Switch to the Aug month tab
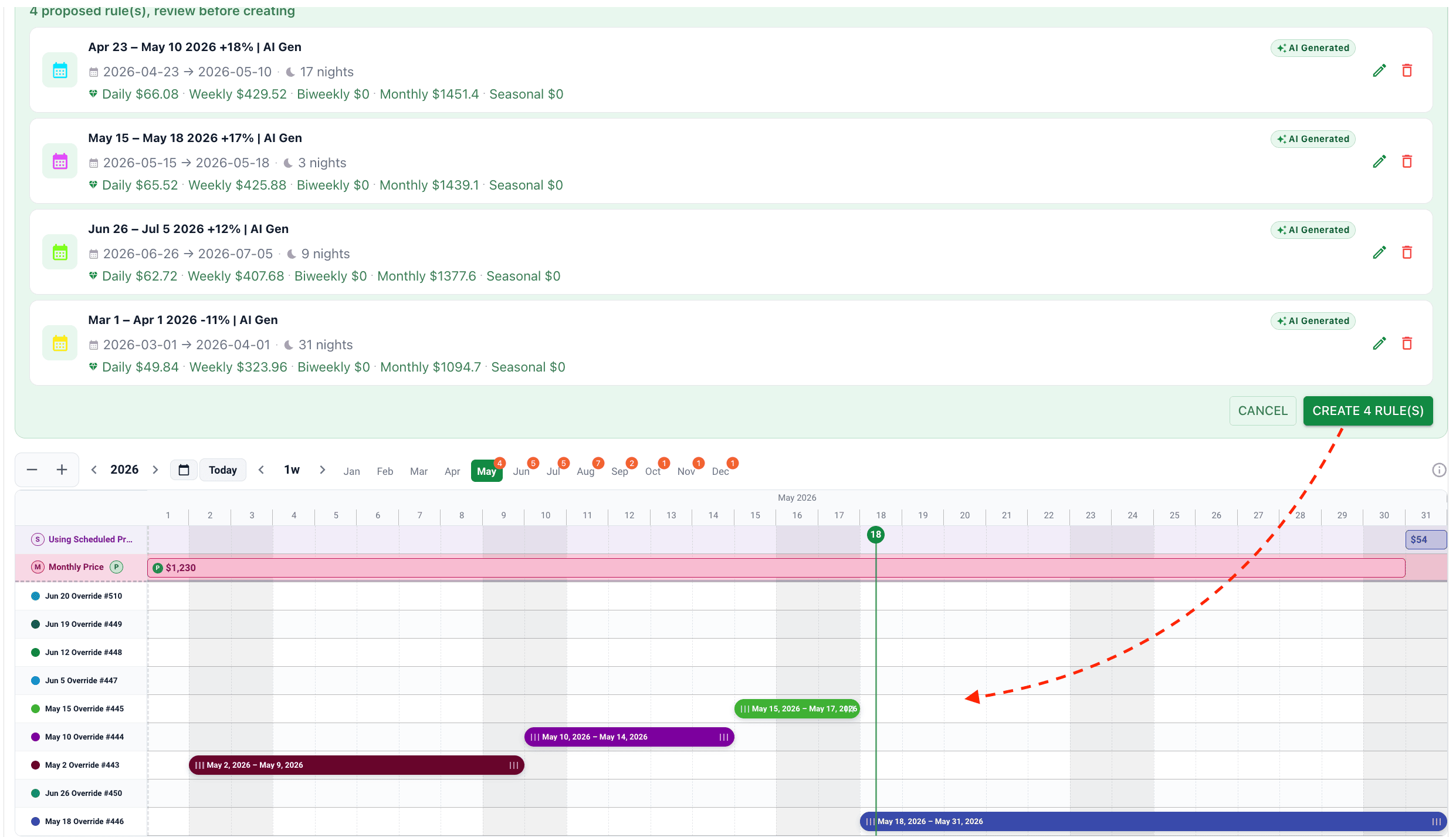 click(x=585, y=471)
